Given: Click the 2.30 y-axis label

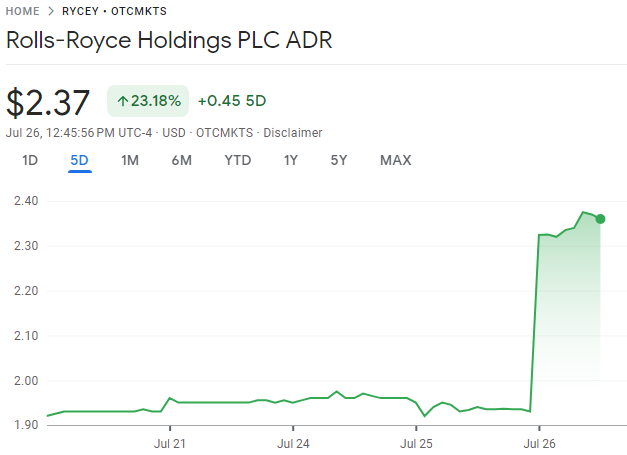Looking at the screenshot, I should (26, 246).
